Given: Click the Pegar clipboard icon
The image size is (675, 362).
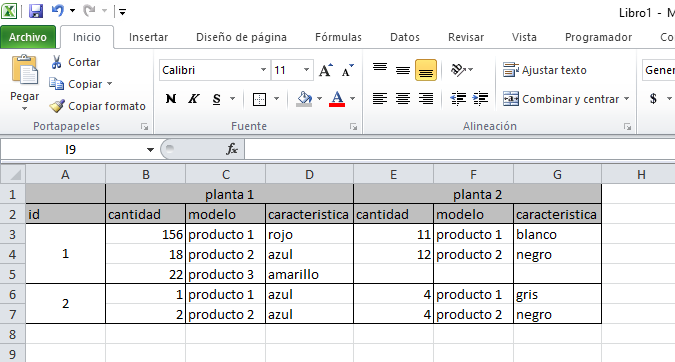Looking at the screenshot, I should pos(25,69).
